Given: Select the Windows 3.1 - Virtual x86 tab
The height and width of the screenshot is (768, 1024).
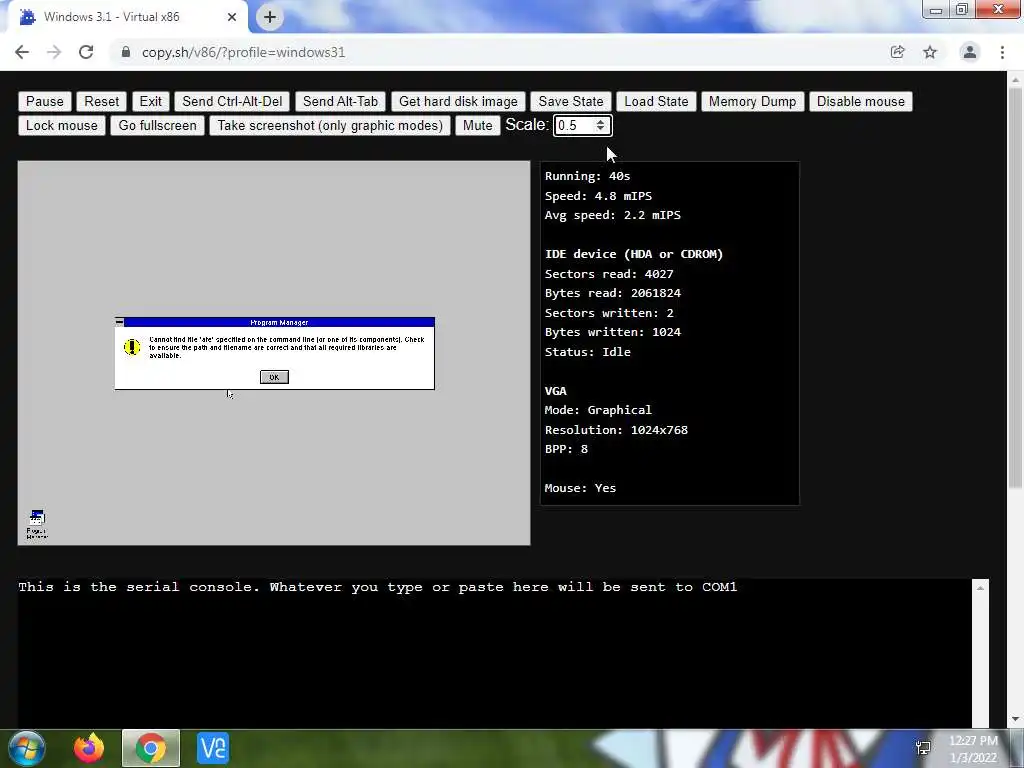Looking at the screenshot, I should tap(124, 17).
